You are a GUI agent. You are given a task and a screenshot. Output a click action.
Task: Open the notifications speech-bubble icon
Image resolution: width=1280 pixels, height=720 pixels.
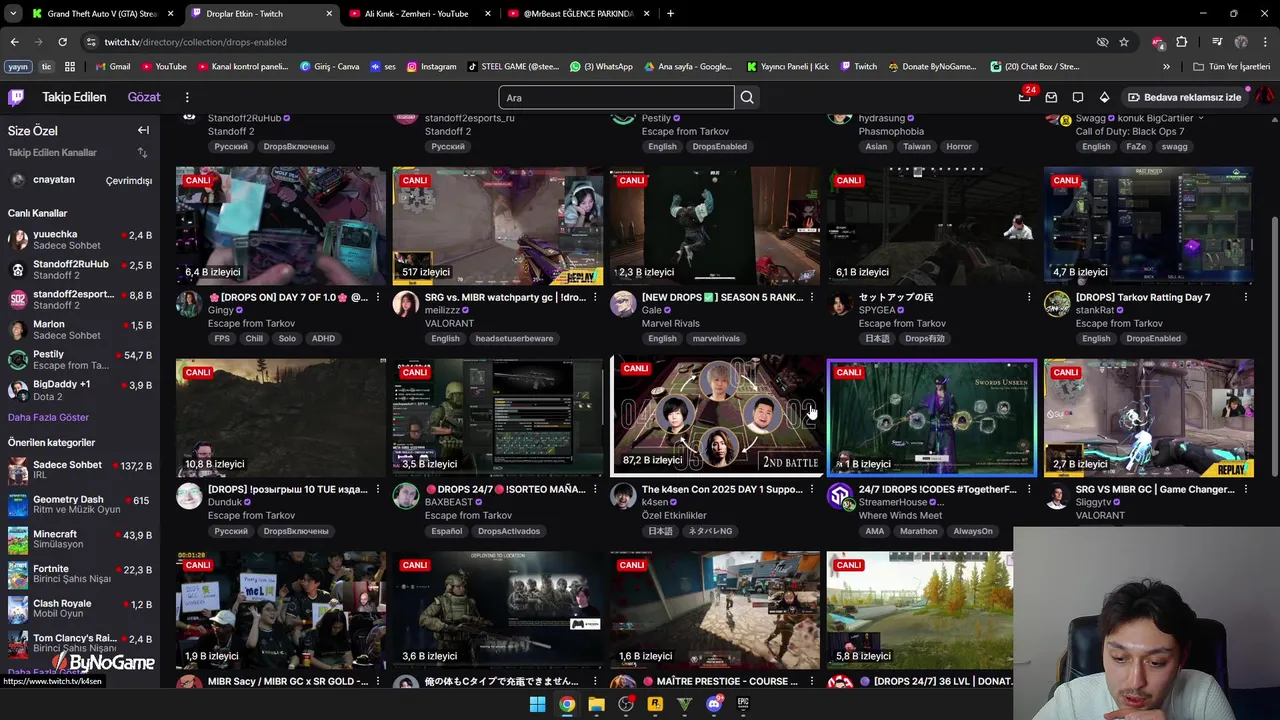pos(1078,97)
